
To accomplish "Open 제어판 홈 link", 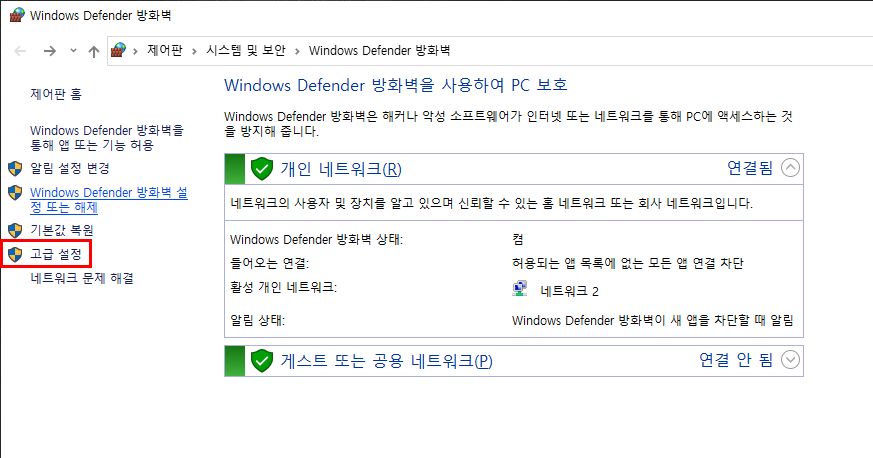I will point(56,94).
